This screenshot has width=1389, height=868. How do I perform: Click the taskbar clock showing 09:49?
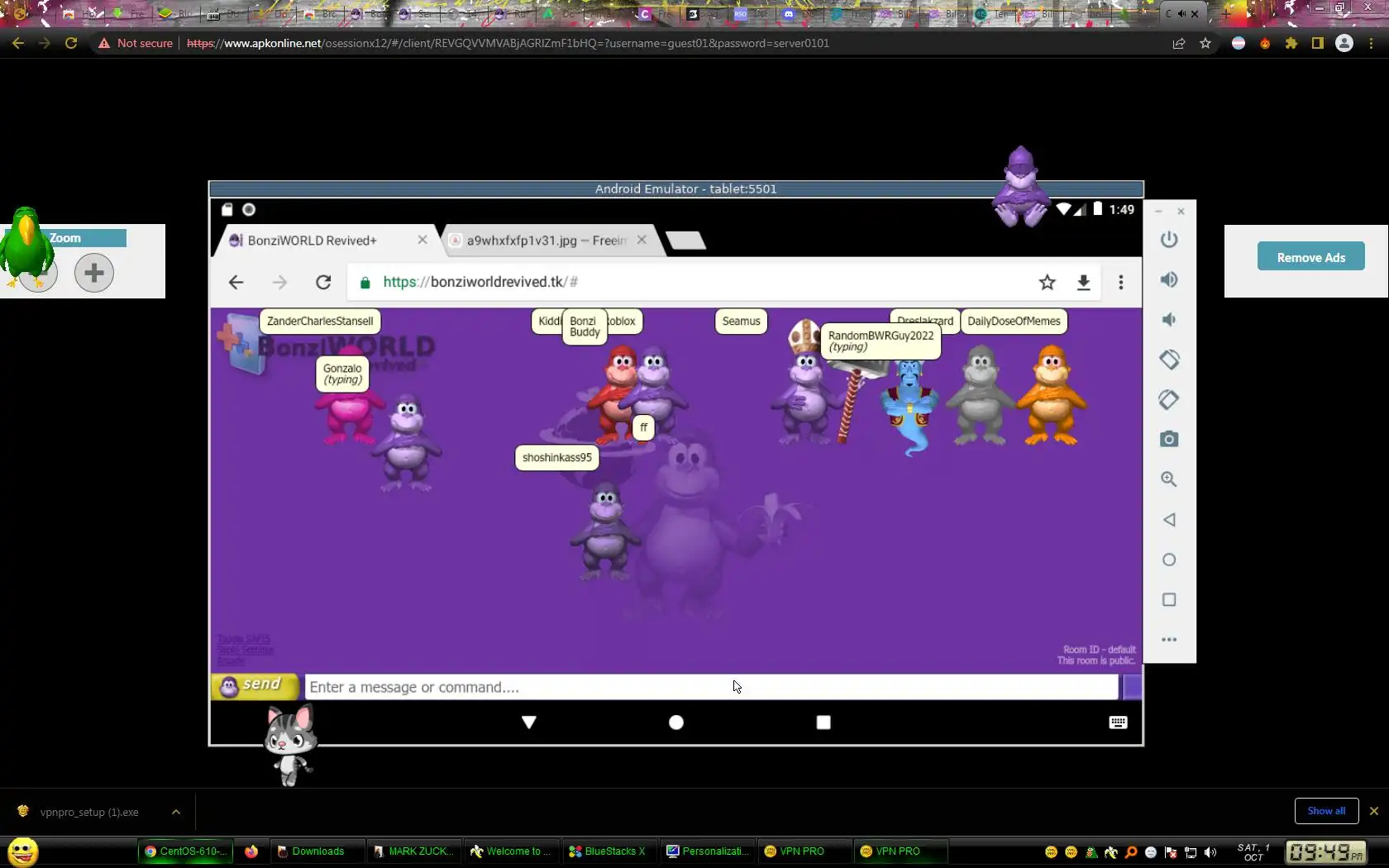coord(1325,851)
